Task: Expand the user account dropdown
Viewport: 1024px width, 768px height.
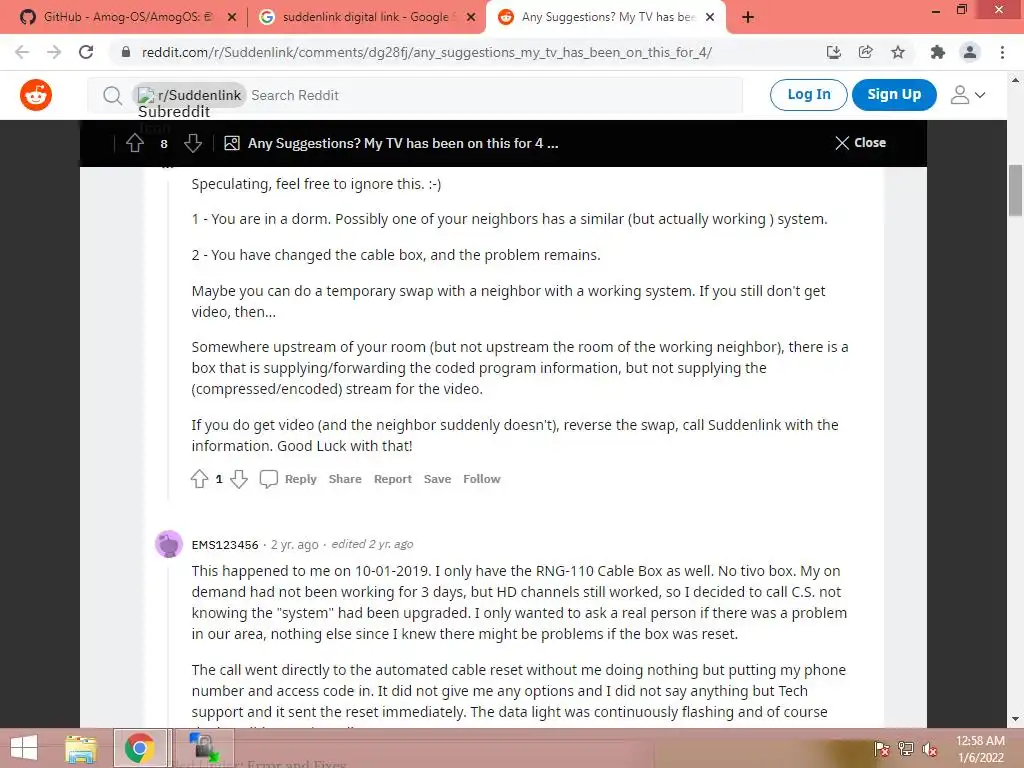Action: click(x=968, y=95)
